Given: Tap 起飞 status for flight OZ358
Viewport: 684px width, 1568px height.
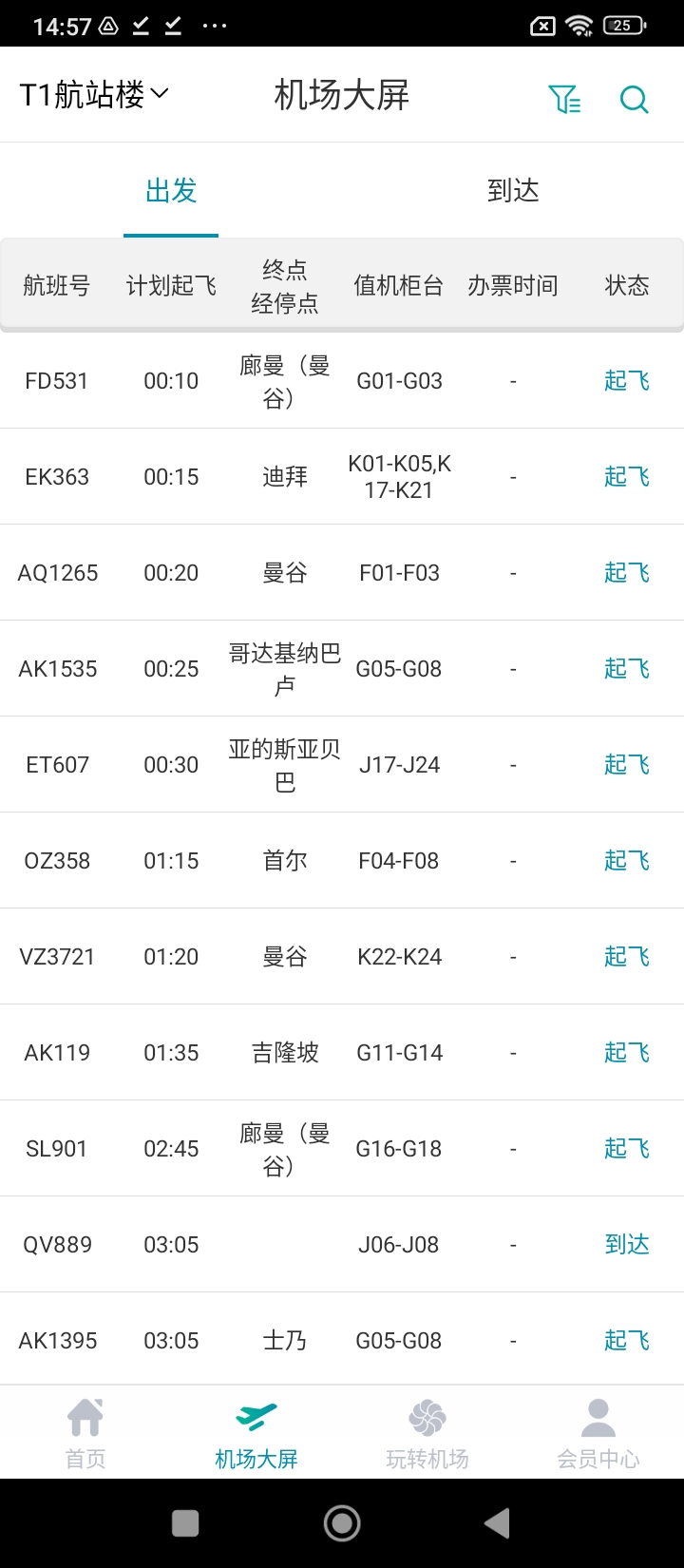Looking at the screenshot, I should (x=627, y=861).
